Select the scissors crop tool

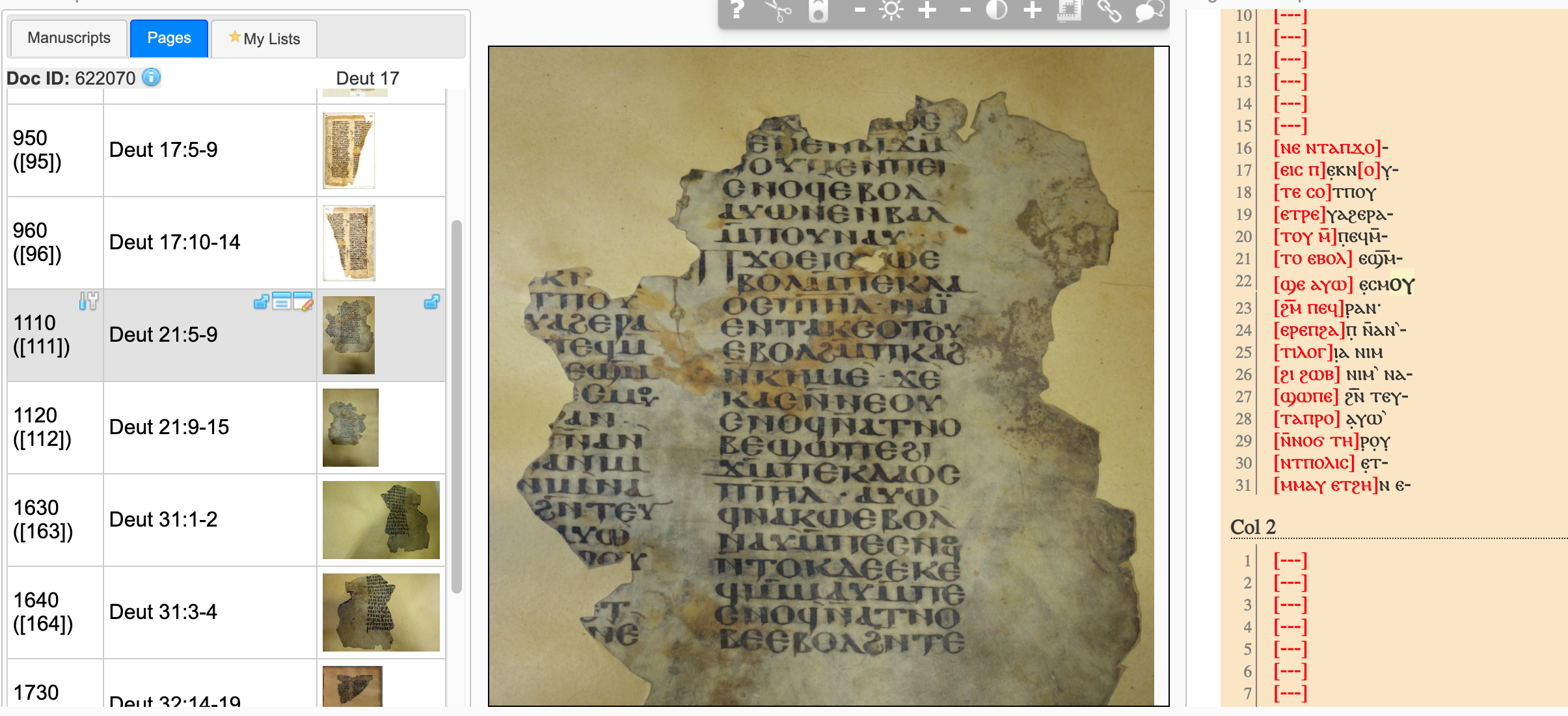click(777, 10)
